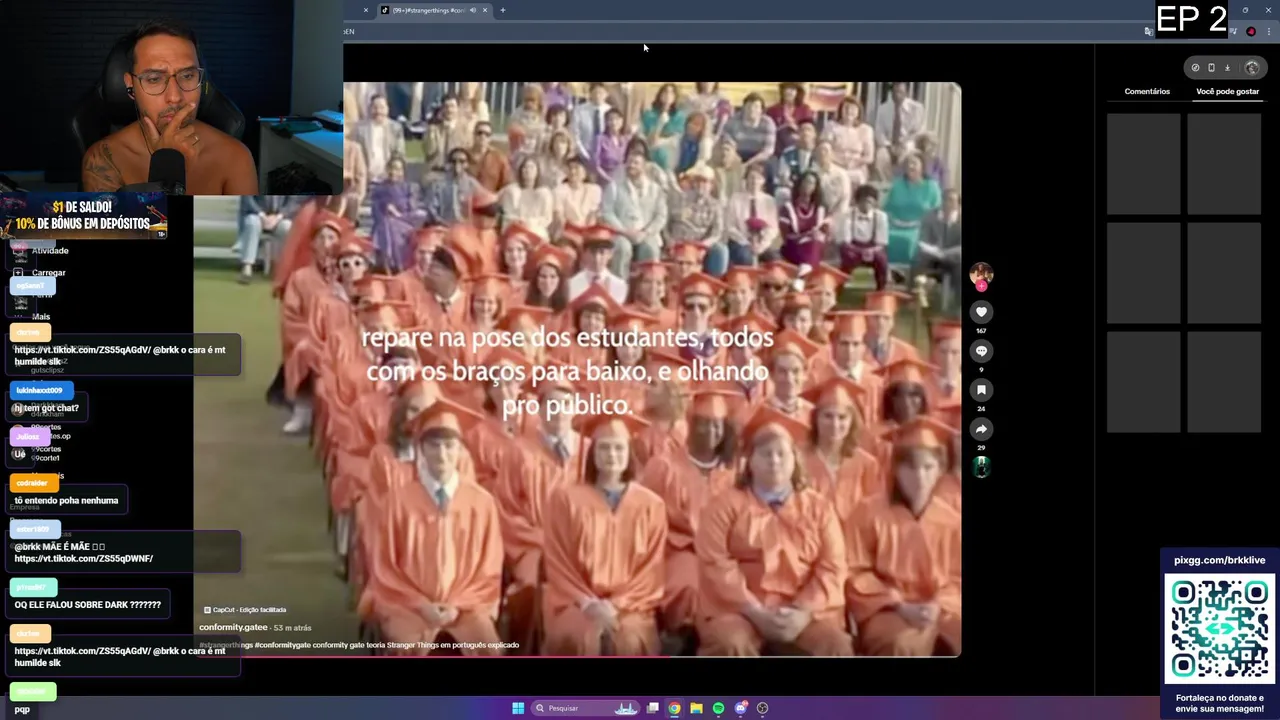Click the translate page icon in address bar

coord(1148,31)
